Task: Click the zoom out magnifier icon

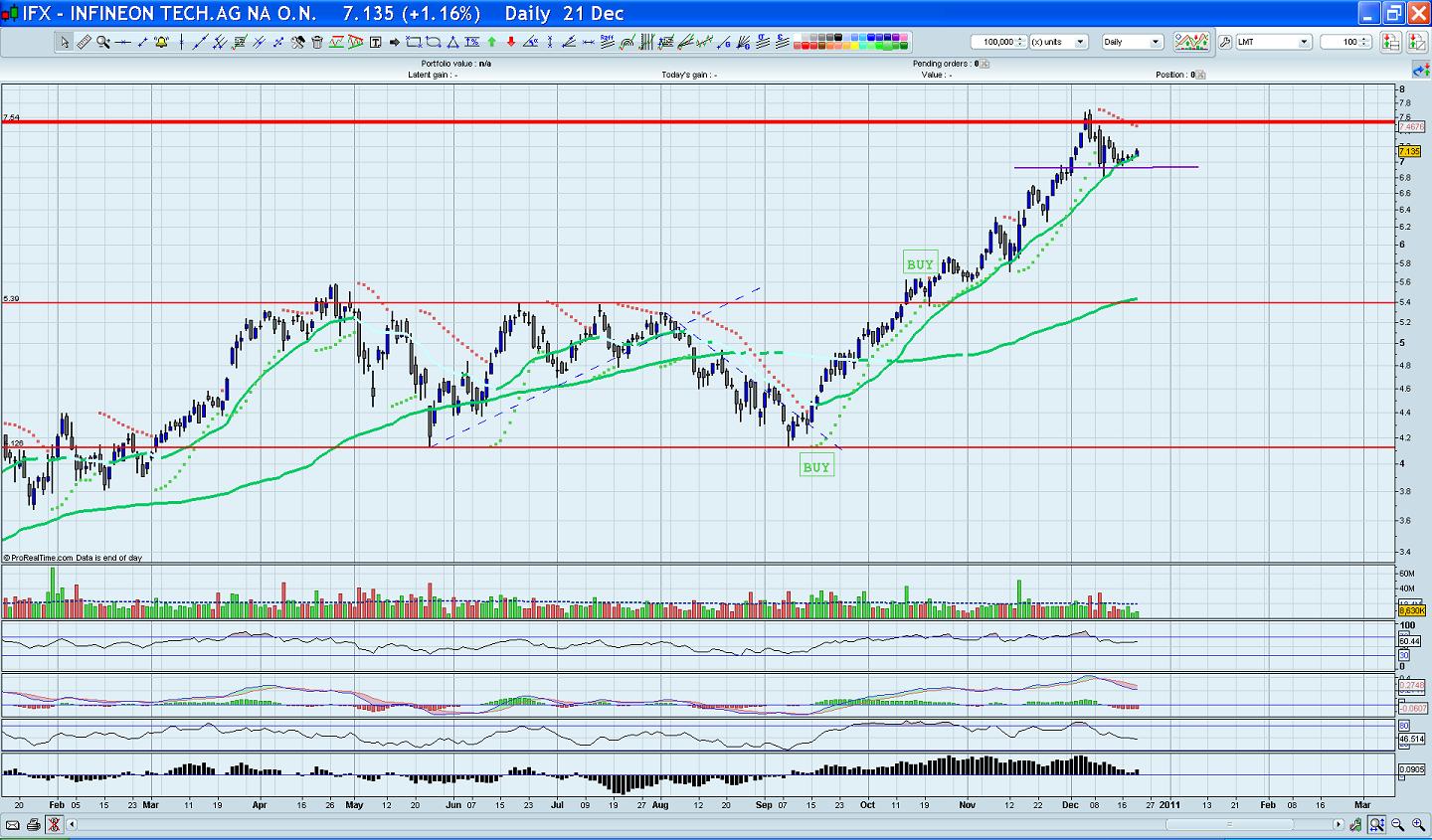Action: [1397, 824]
